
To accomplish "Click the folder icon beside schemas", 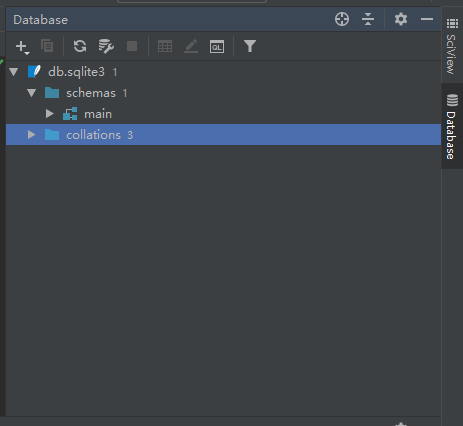I will point(52,93).
